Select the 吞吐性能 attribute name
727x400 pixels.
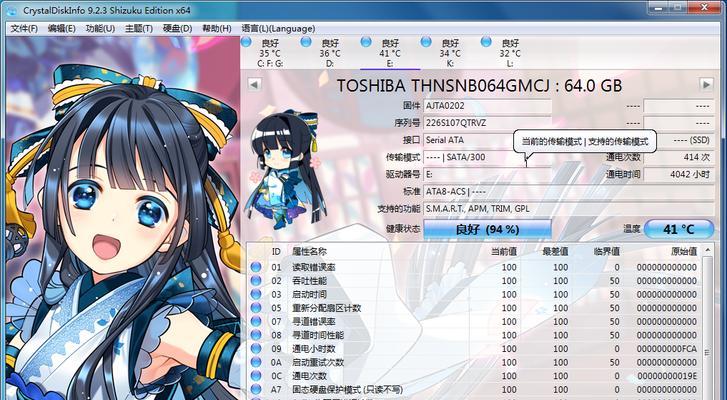pyautogui.click(x=309, y=280)
